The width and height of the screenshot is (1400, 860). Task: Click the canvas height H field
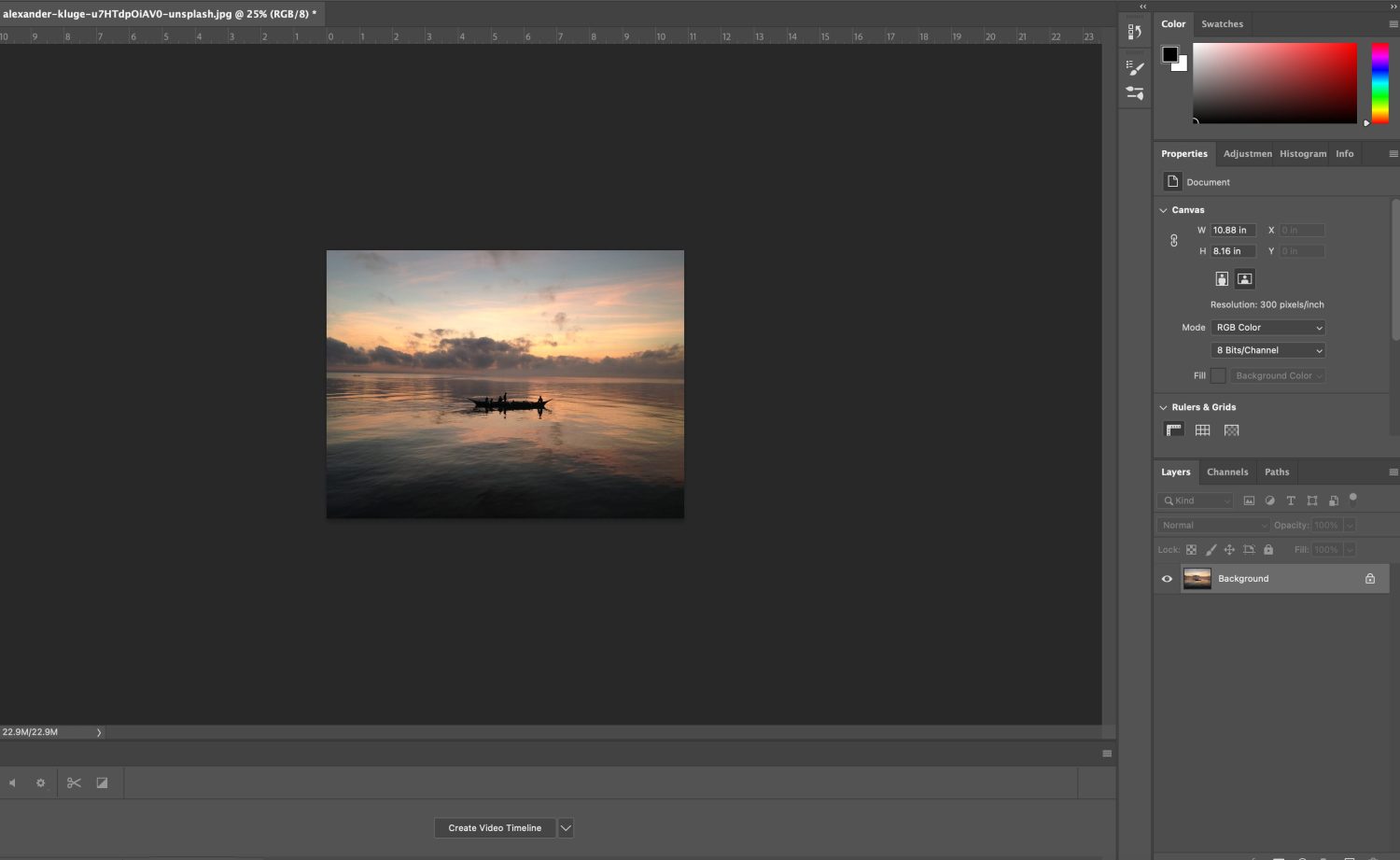click(x=1233, y=251)
